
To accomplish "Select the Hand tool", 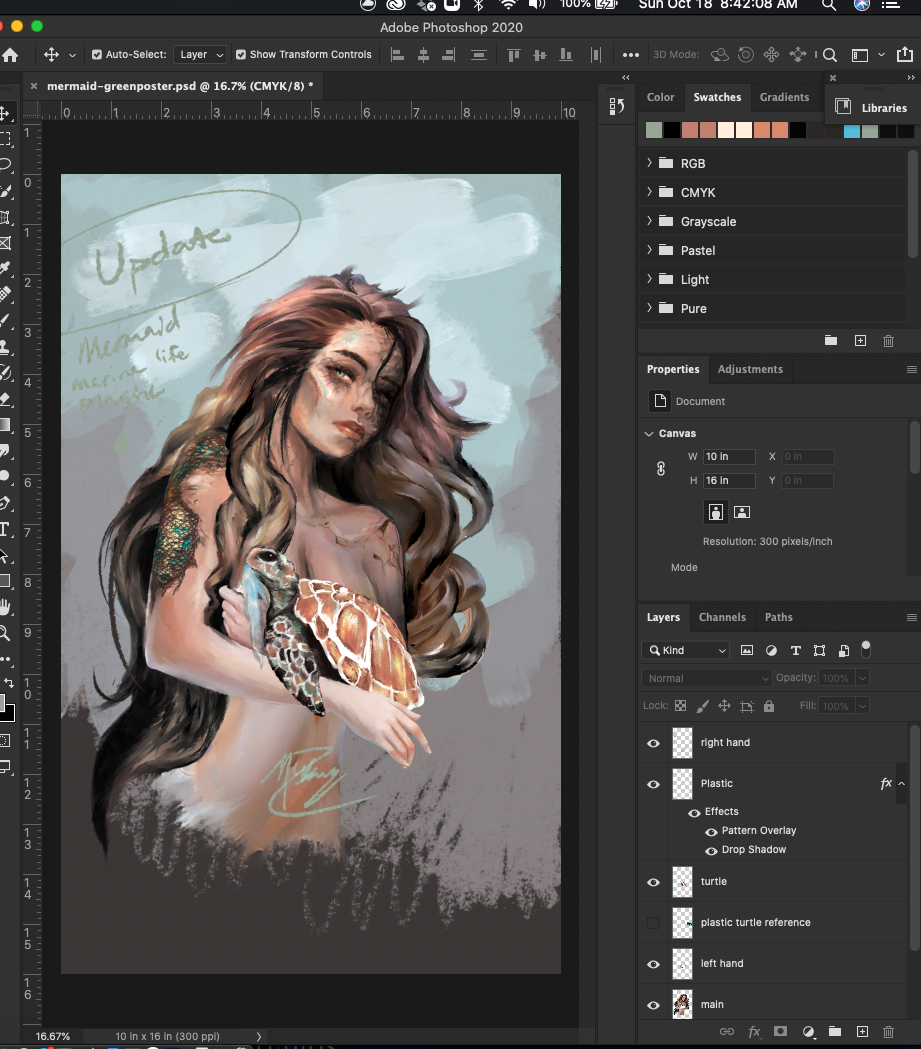I will 5,607.
